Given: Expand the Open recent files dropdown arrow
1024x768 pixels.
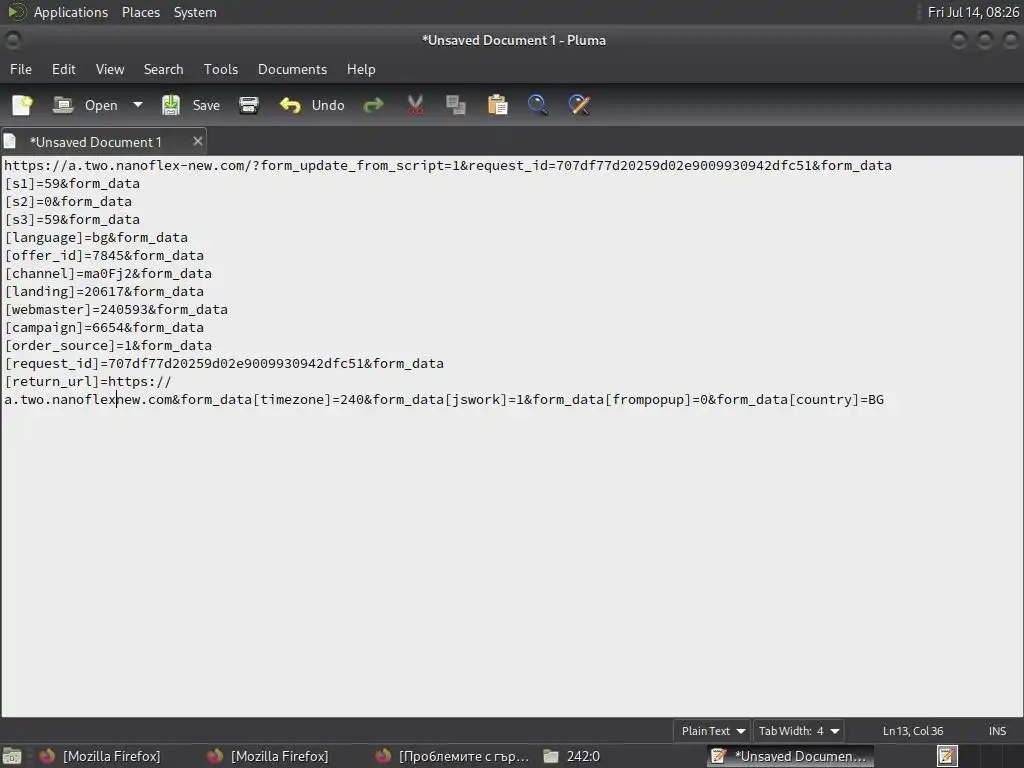Looking at the screenshot, I should tap(138, 105).
